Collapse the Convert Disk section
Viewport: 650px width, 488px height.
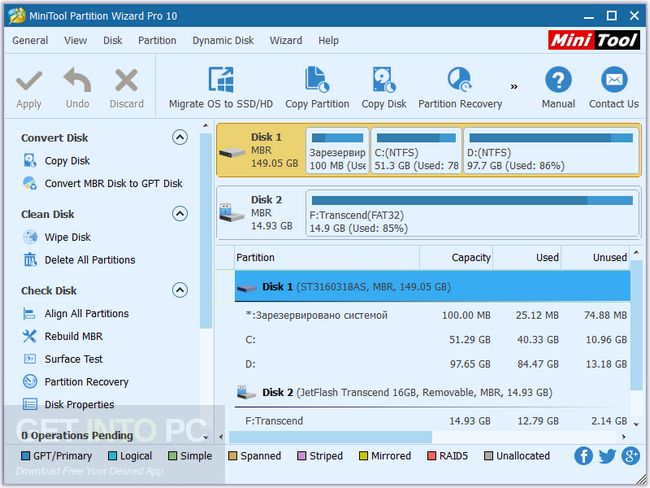pos(180,137)
